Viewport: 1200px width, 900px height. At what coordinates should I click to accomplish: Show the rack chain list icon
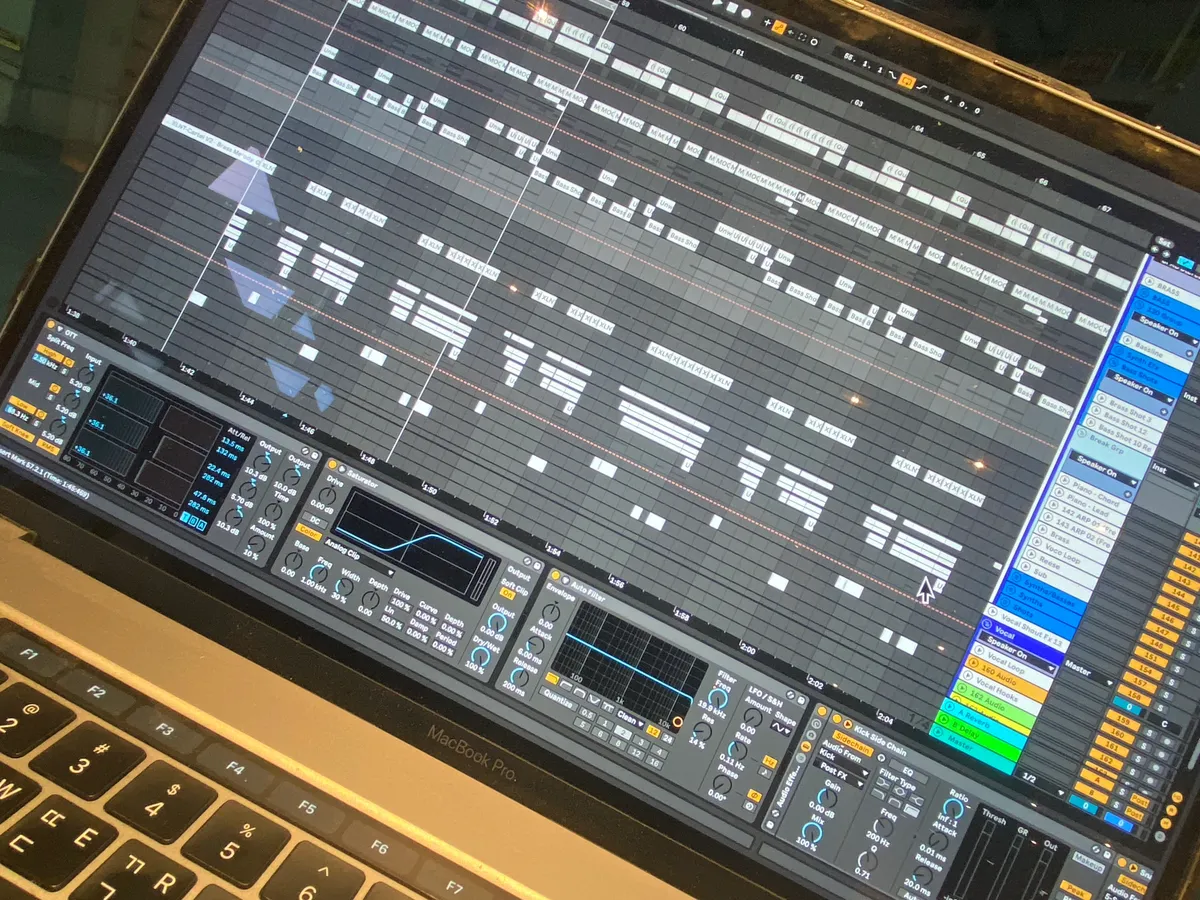811,735
